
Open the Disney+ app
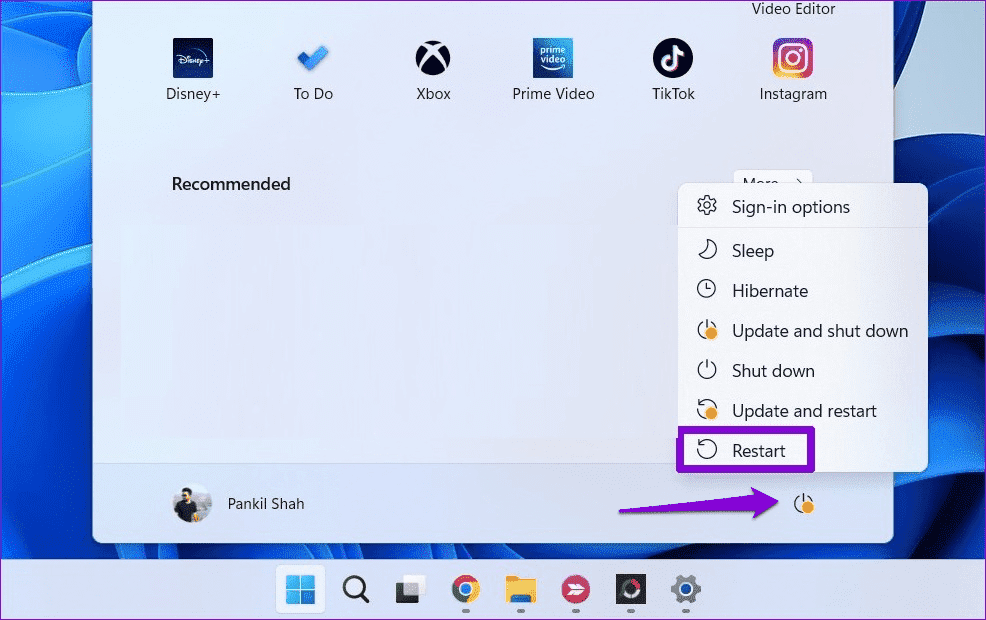[193, 69]
